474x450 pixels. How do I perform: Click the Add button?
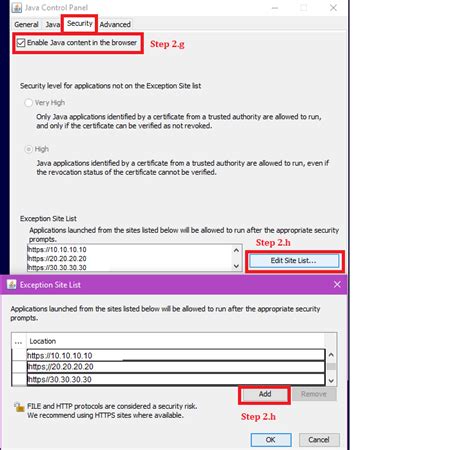tap(265, 394)
